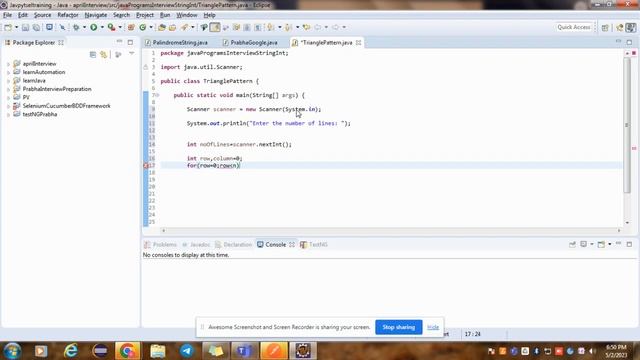Expand the aprilInterview project
The width and height of the screenshot is (640, 360).
point(8,64)
